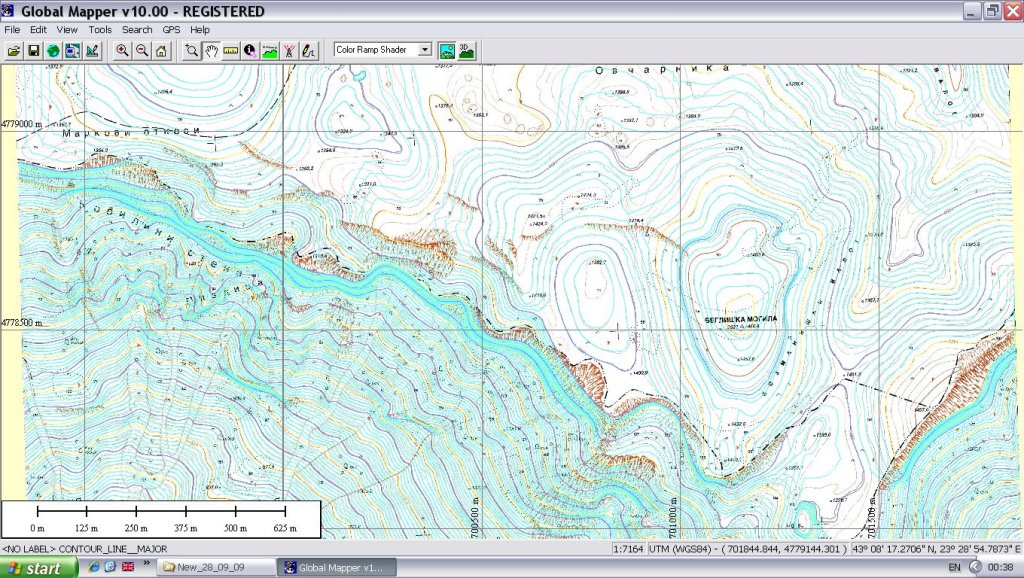This screenshot has width=1024, height=578.
Task: Click the Home full view icon
Action: click(x=160, y=49)
